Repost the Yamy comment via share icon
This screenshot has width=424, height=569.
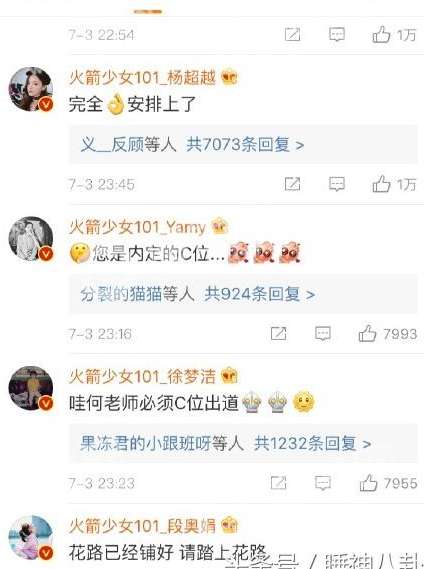(278, 333)
